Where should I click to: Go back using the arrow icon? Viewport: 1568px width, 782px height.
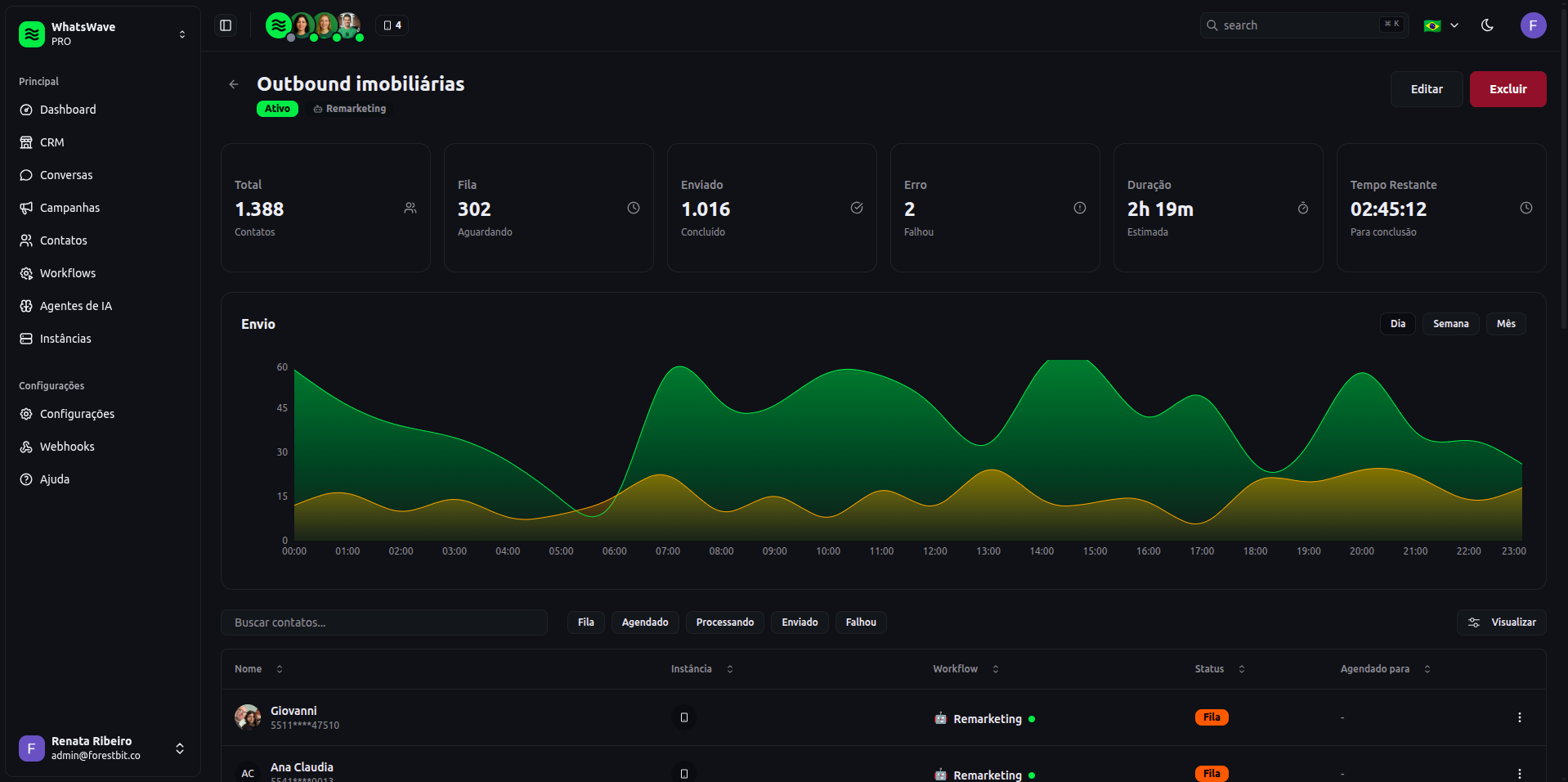pyautogui.click(x=234, y=84)
